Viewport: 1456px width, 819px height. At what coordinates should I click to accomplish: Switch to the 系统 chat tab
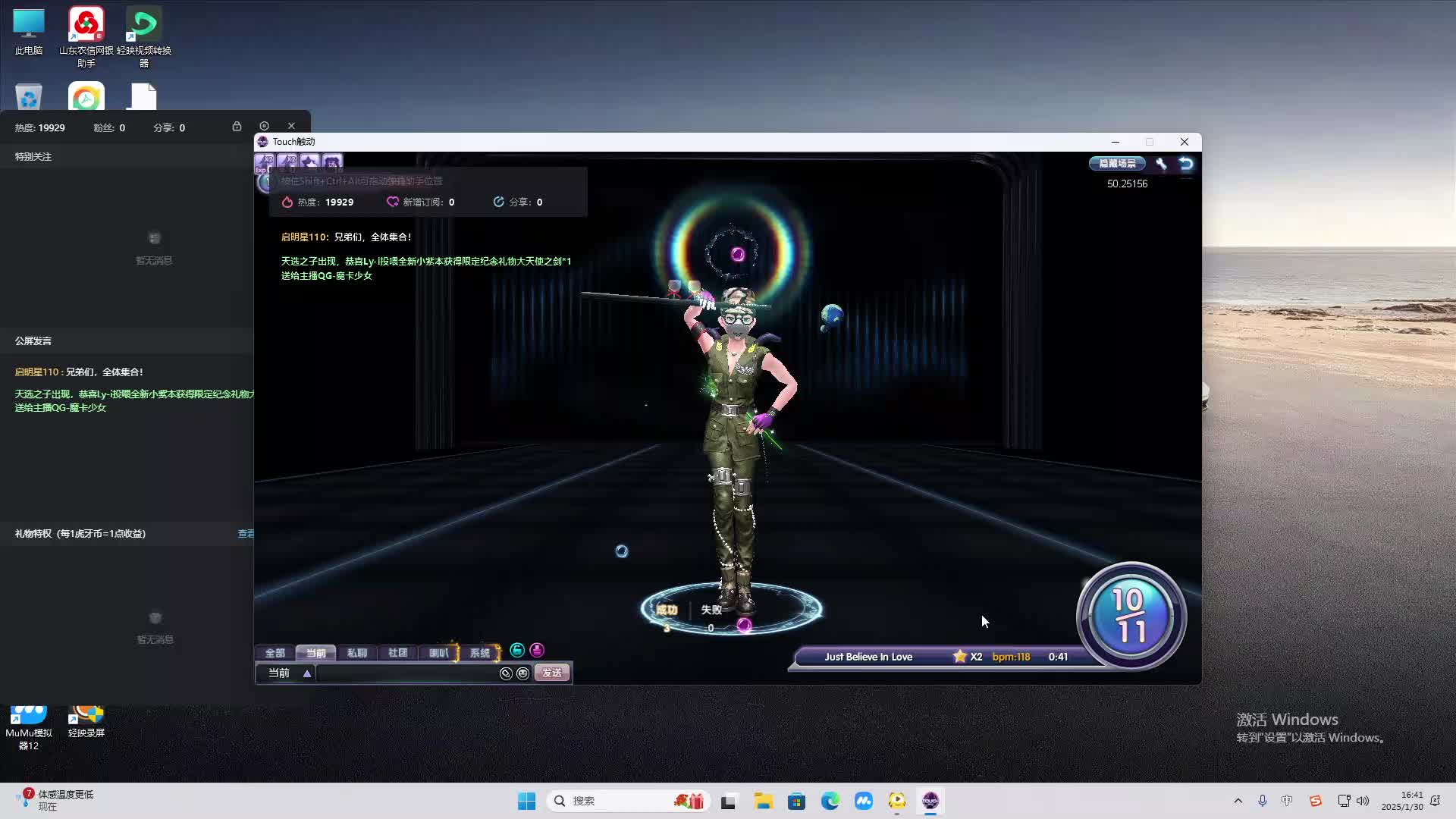pos(479,653)
